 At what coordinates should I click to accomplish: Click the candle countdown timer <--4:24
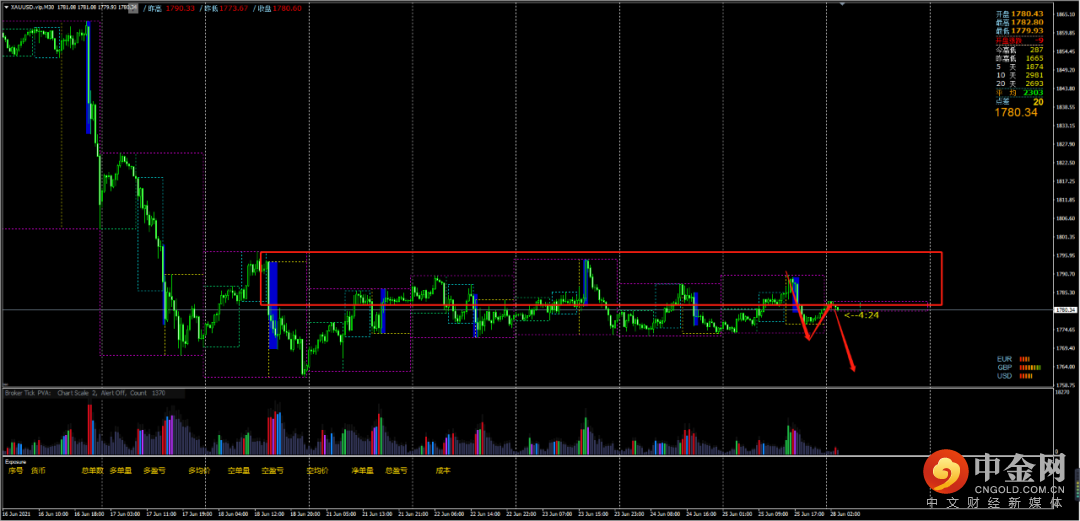pyautogui.click(x=860, y=315)
